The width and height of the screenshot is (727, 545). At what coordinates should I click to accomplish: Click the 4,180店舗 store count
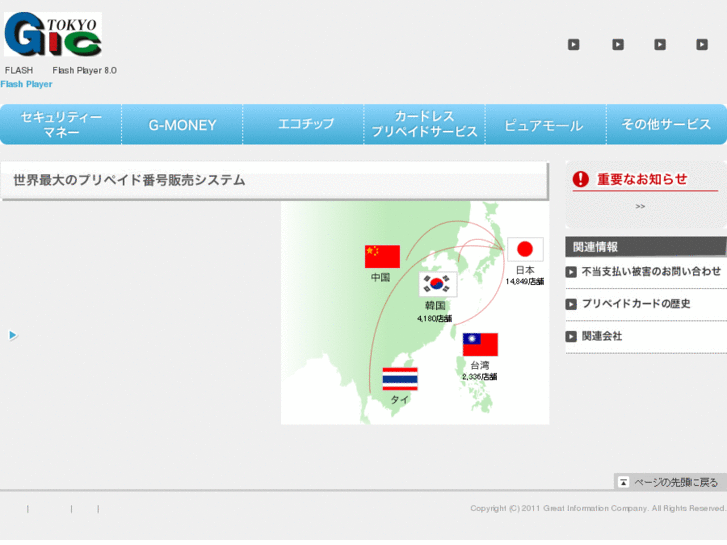(434, 318)
